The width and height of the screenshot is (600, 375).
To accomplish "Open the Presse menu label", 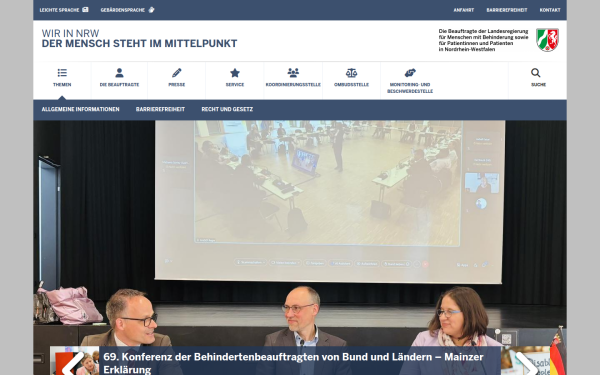I will click(177, 85).
